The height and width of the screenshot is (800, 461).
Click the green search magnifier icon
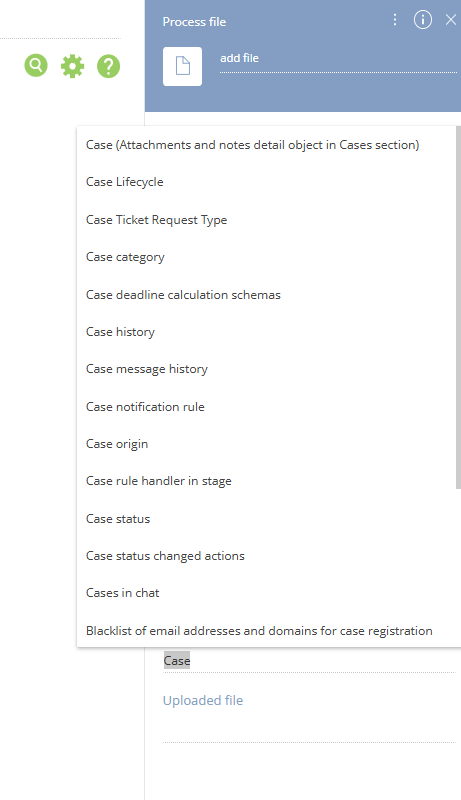36,66
